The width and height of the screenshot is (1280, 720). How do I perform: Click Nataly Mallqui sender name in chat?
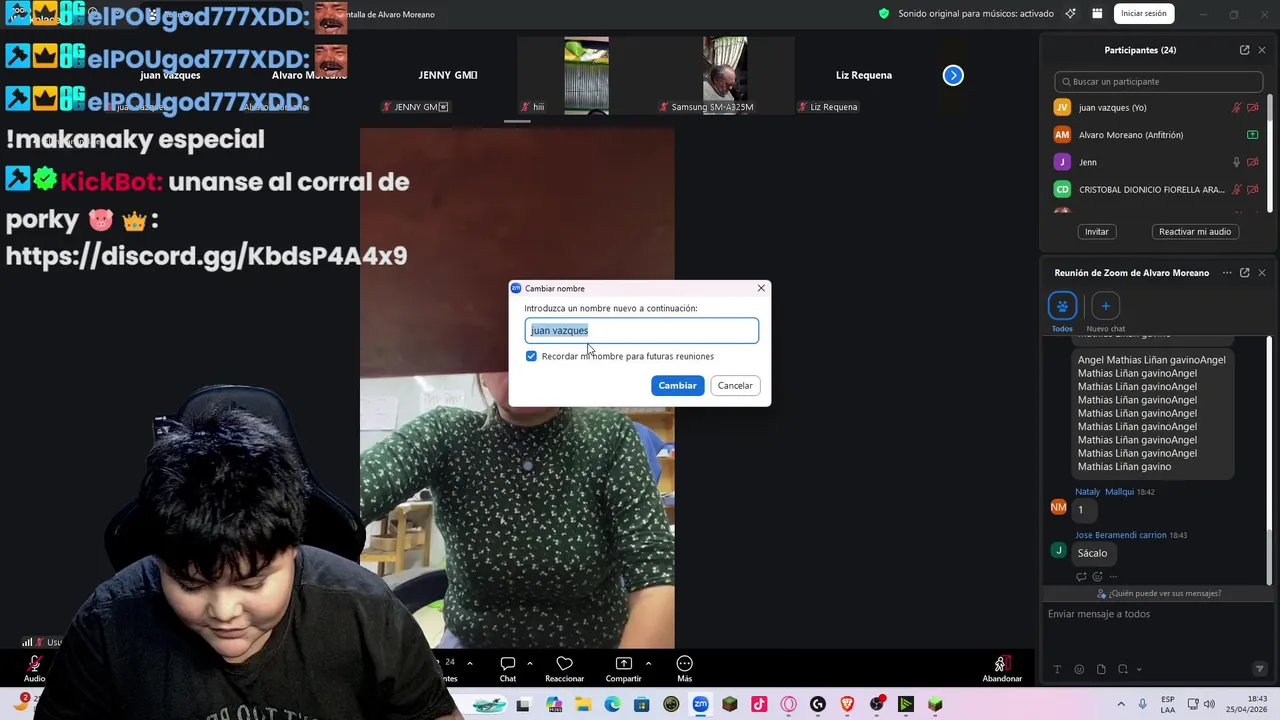(1104, 492)
